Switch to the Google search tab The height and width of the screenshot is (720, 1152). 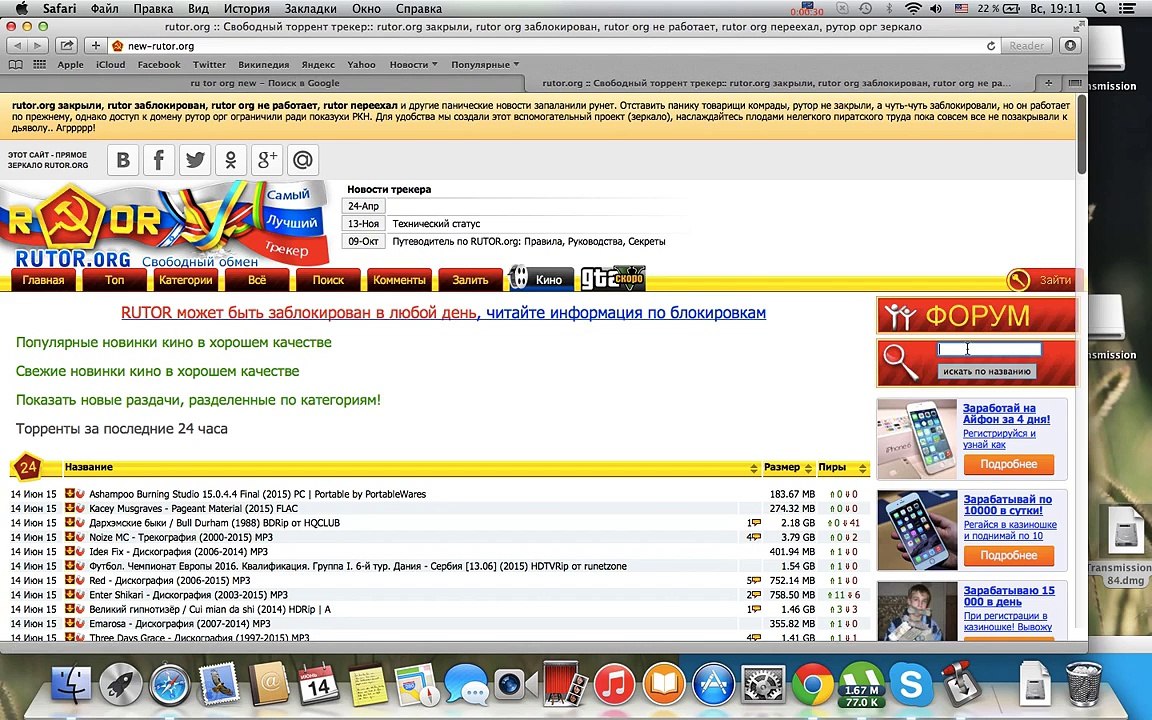coord(264,83)
